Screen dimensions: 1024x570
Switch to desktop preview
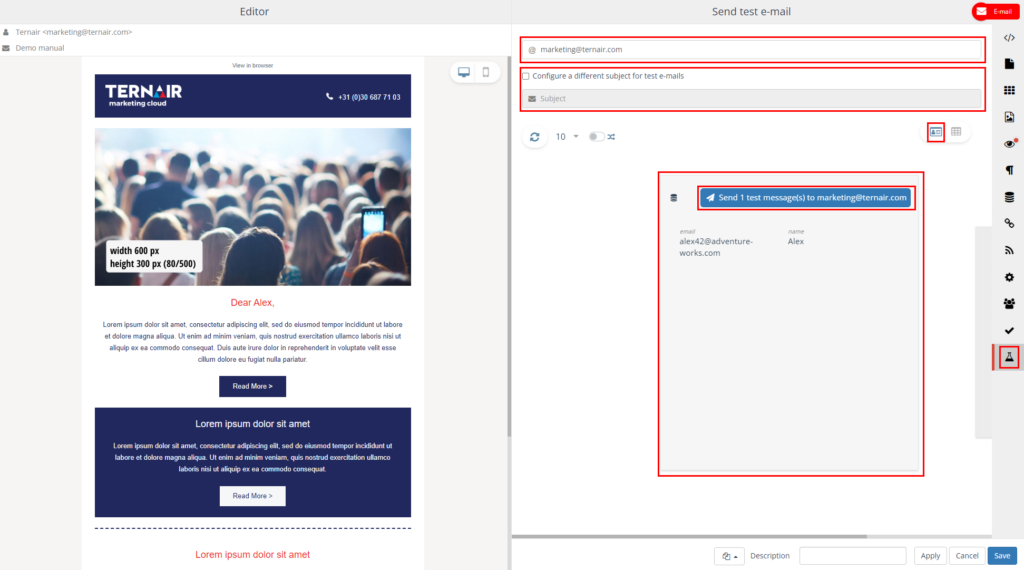464,72
